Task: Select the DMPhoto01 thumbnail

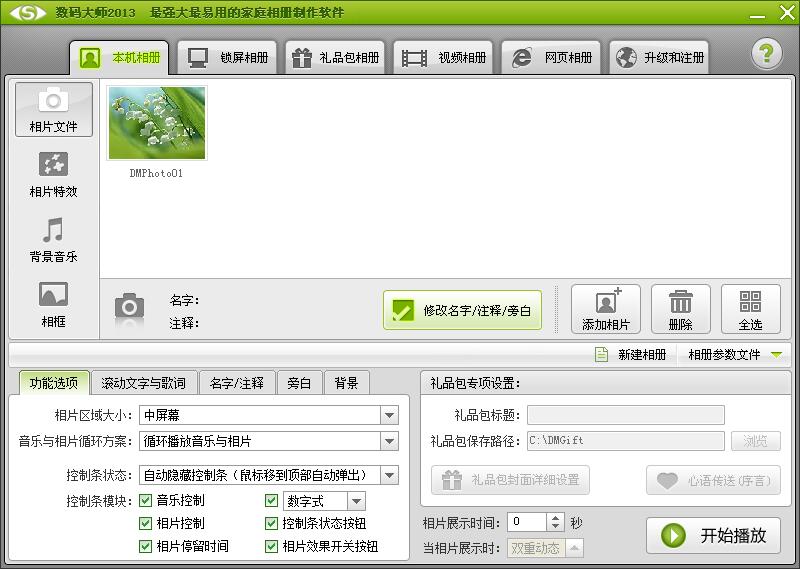Action: pyautogui.click(x=156, y=123)
